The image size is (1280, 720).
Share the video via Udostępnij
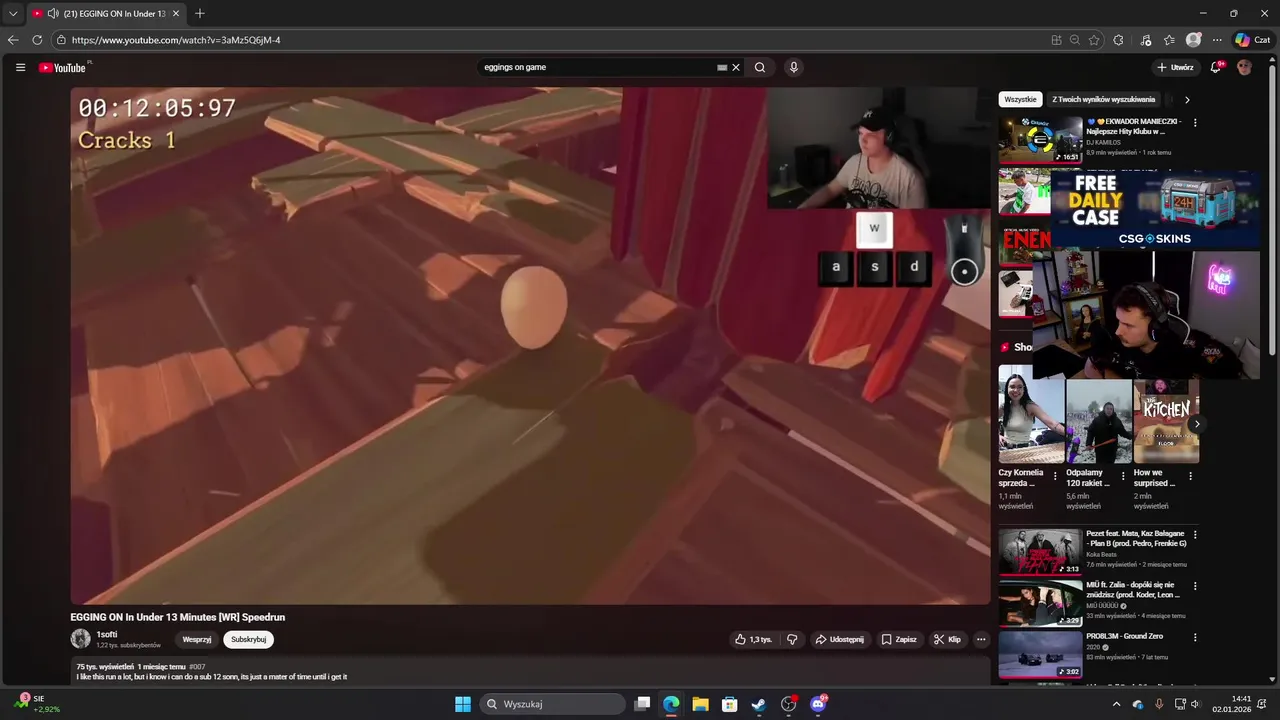point(838,639)
